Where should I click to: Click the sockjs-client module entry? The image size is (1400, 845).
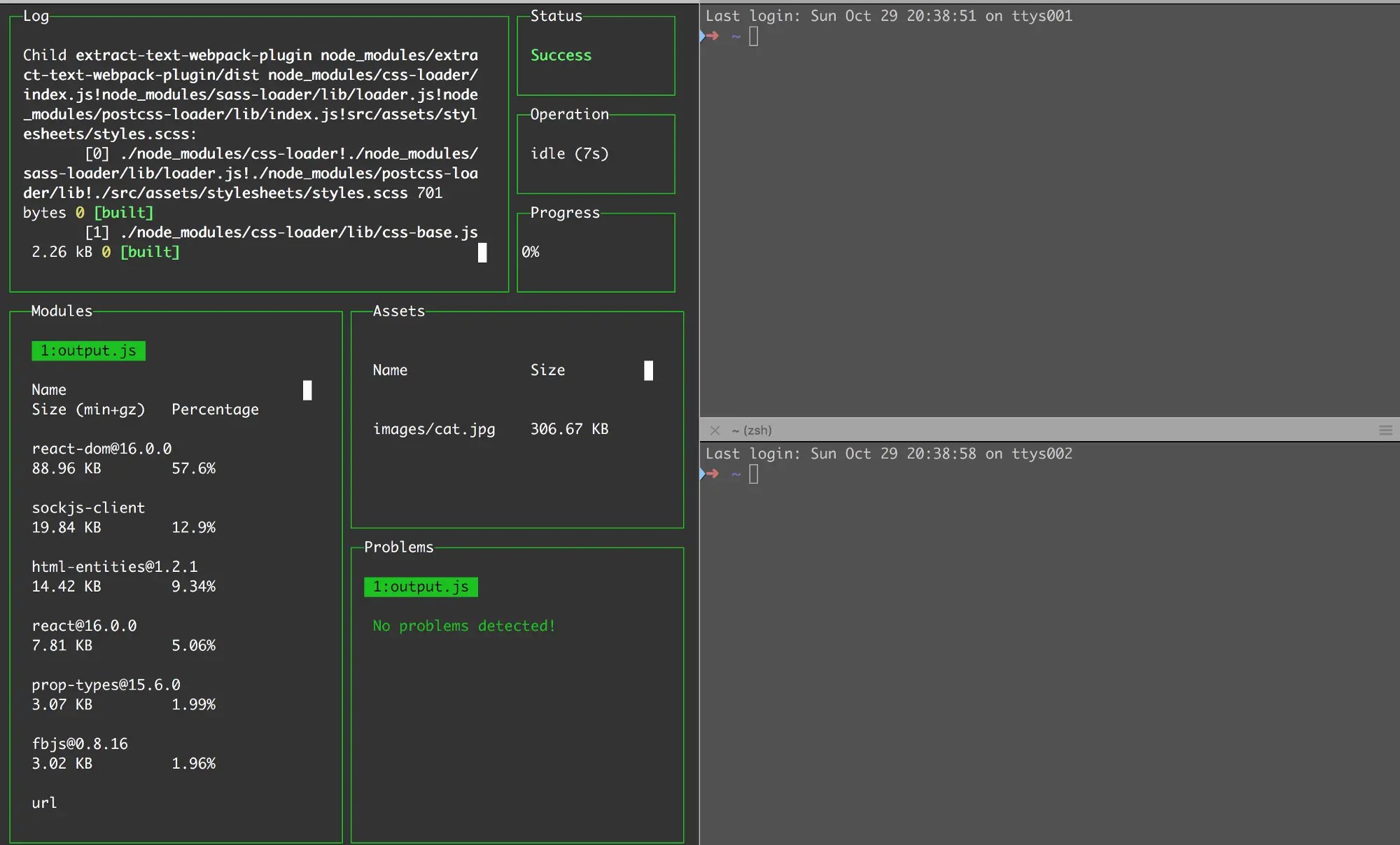click(x=88, y=508)
